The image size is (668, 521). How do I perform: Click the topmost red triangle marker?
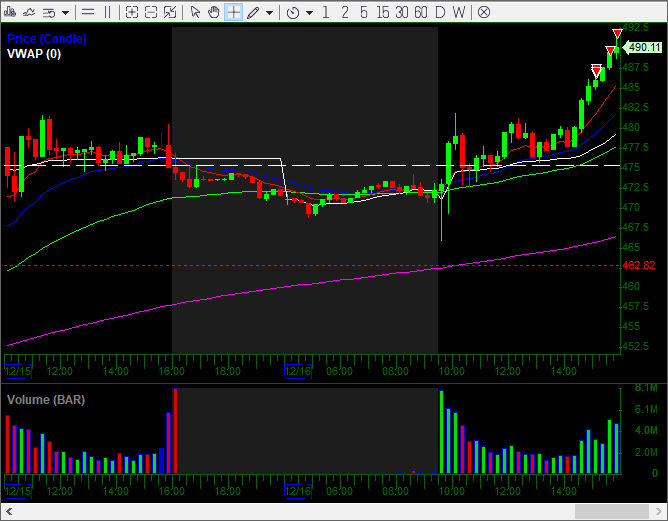click(x=617, y=34)
